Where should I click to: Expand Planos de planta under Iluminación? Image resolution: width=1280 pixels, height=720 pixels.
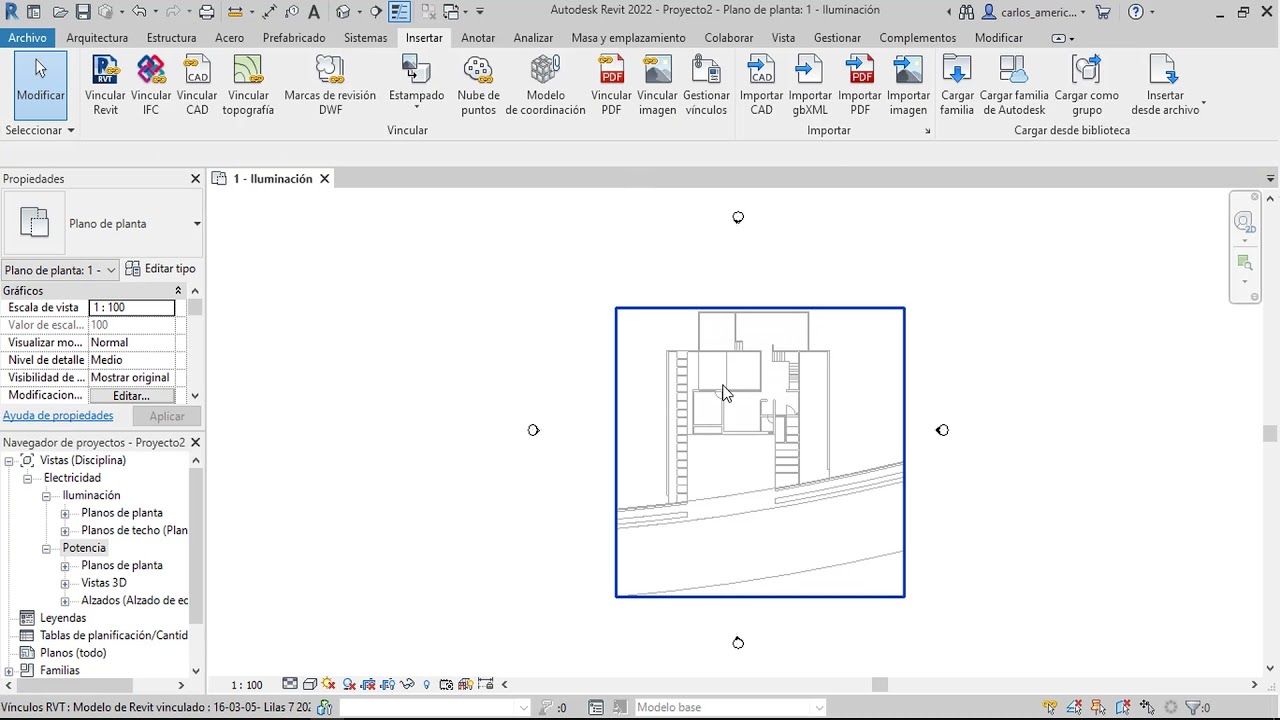[65, 513]
